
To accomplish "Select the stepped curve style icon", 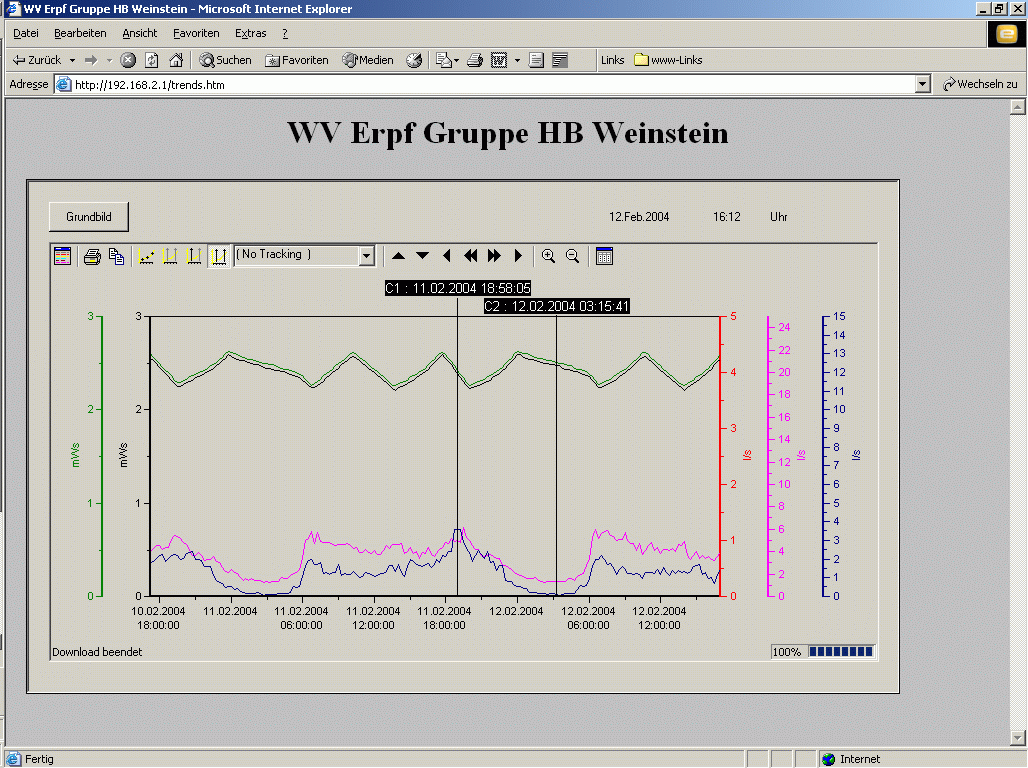I will (x=171, y=255).
